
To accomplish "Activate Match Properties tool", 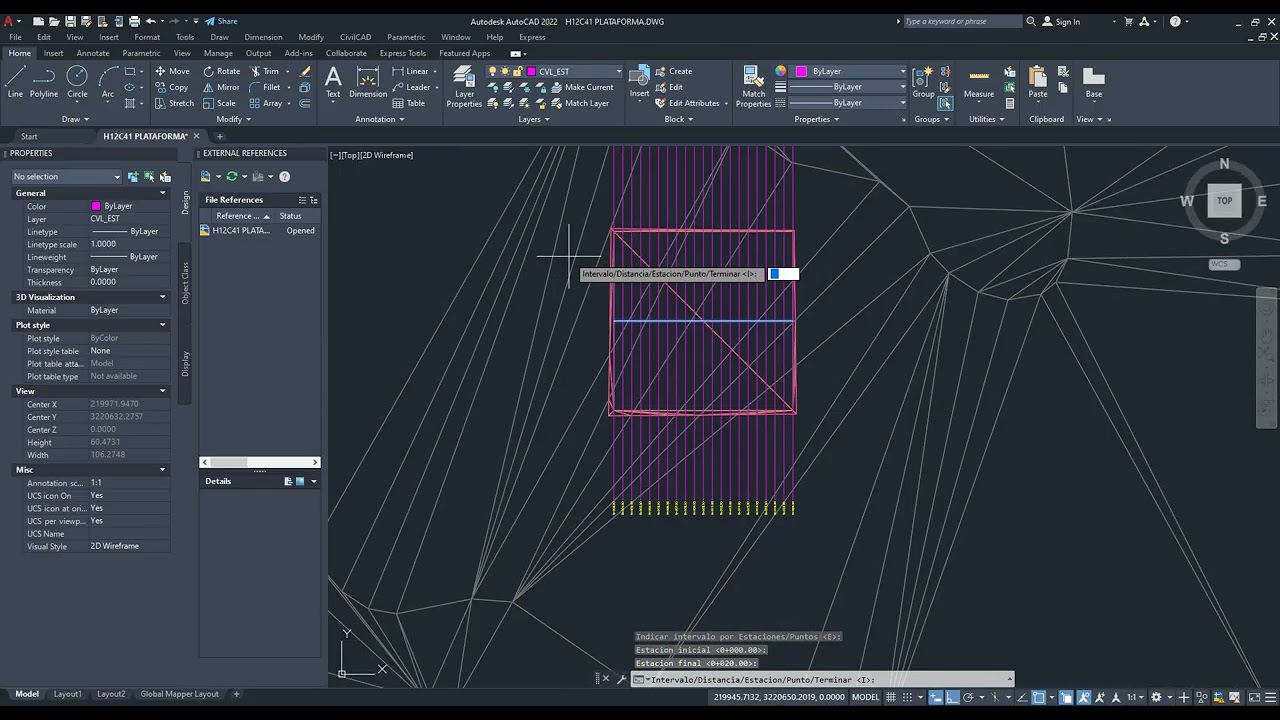I will click(x=753, y=87).
